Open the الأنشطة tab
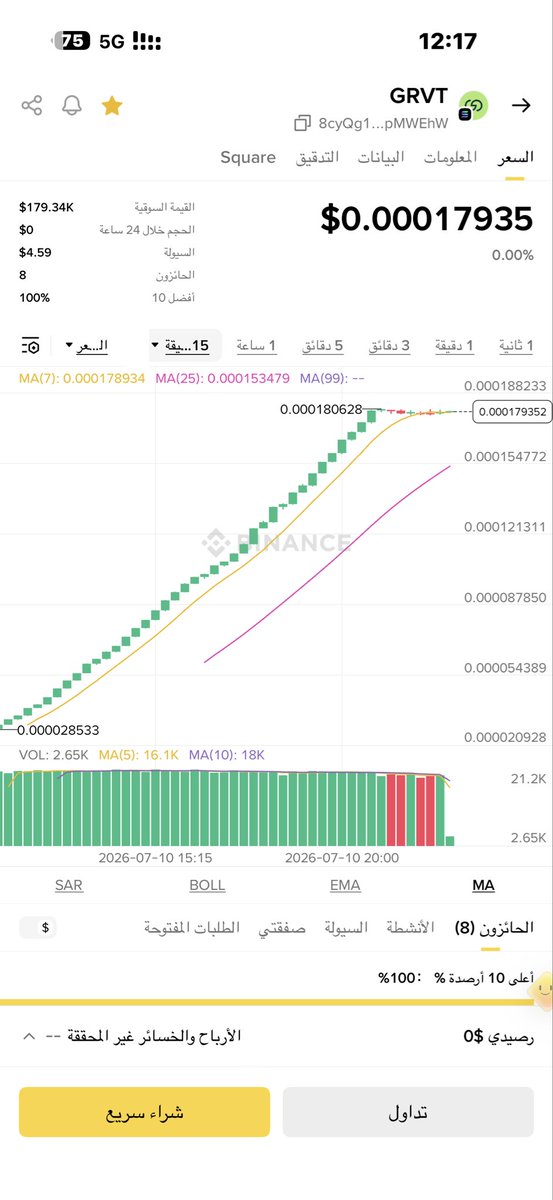Viewport: 553px width, 1200px height. tap(411, 927)
